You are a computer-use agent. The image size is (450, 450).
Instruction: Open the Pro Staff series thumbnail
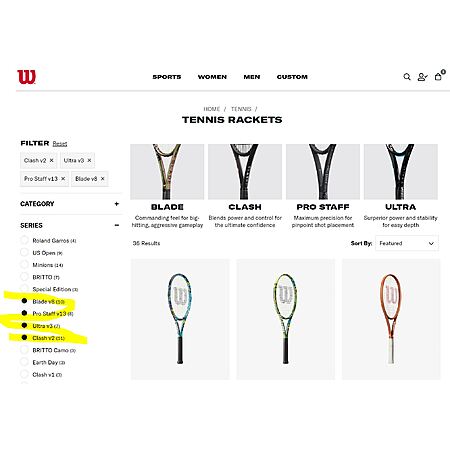point(323,172)
